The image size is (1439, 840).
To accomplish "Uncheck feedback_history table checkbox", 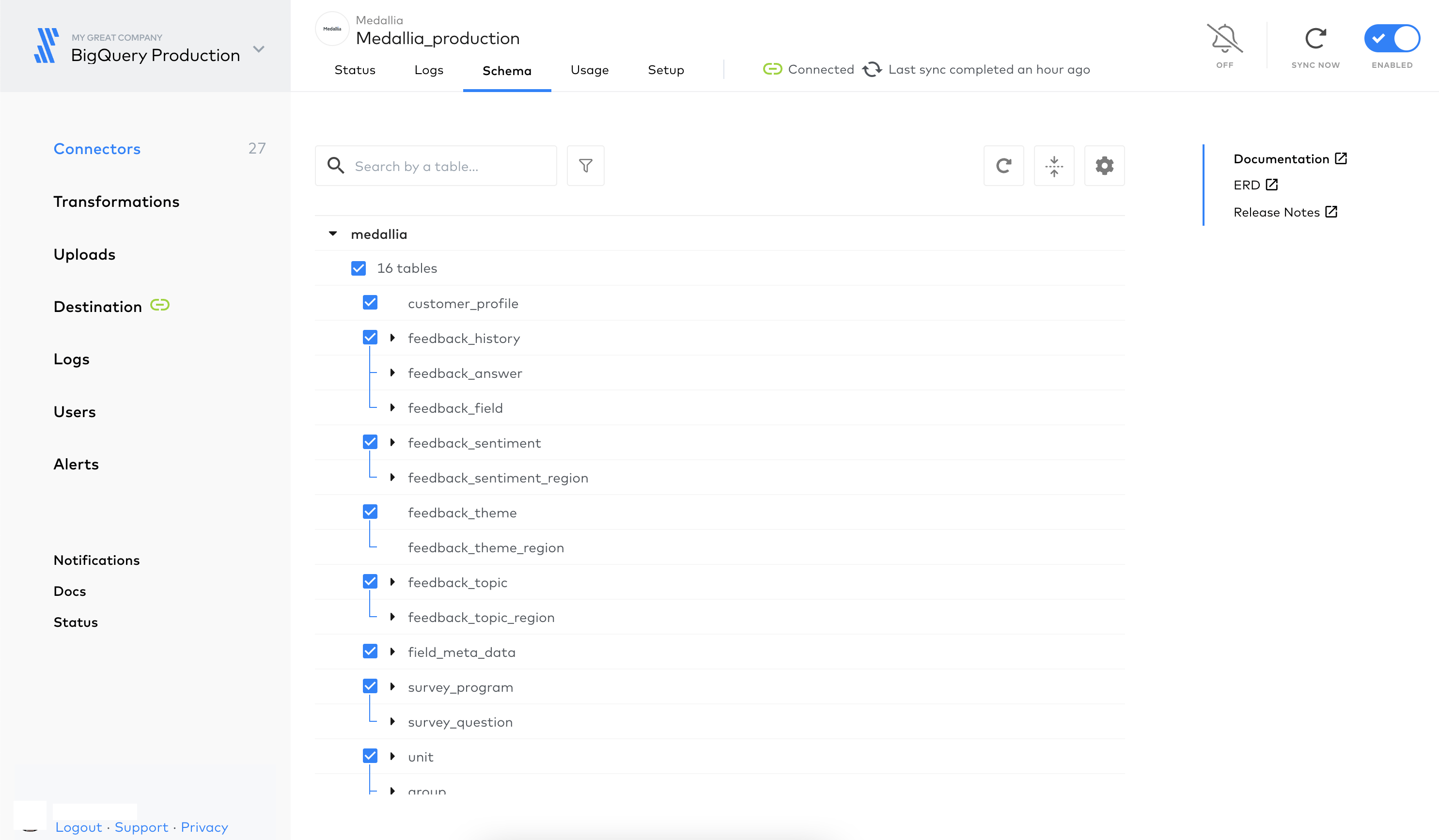I will (x=370, y=338).
